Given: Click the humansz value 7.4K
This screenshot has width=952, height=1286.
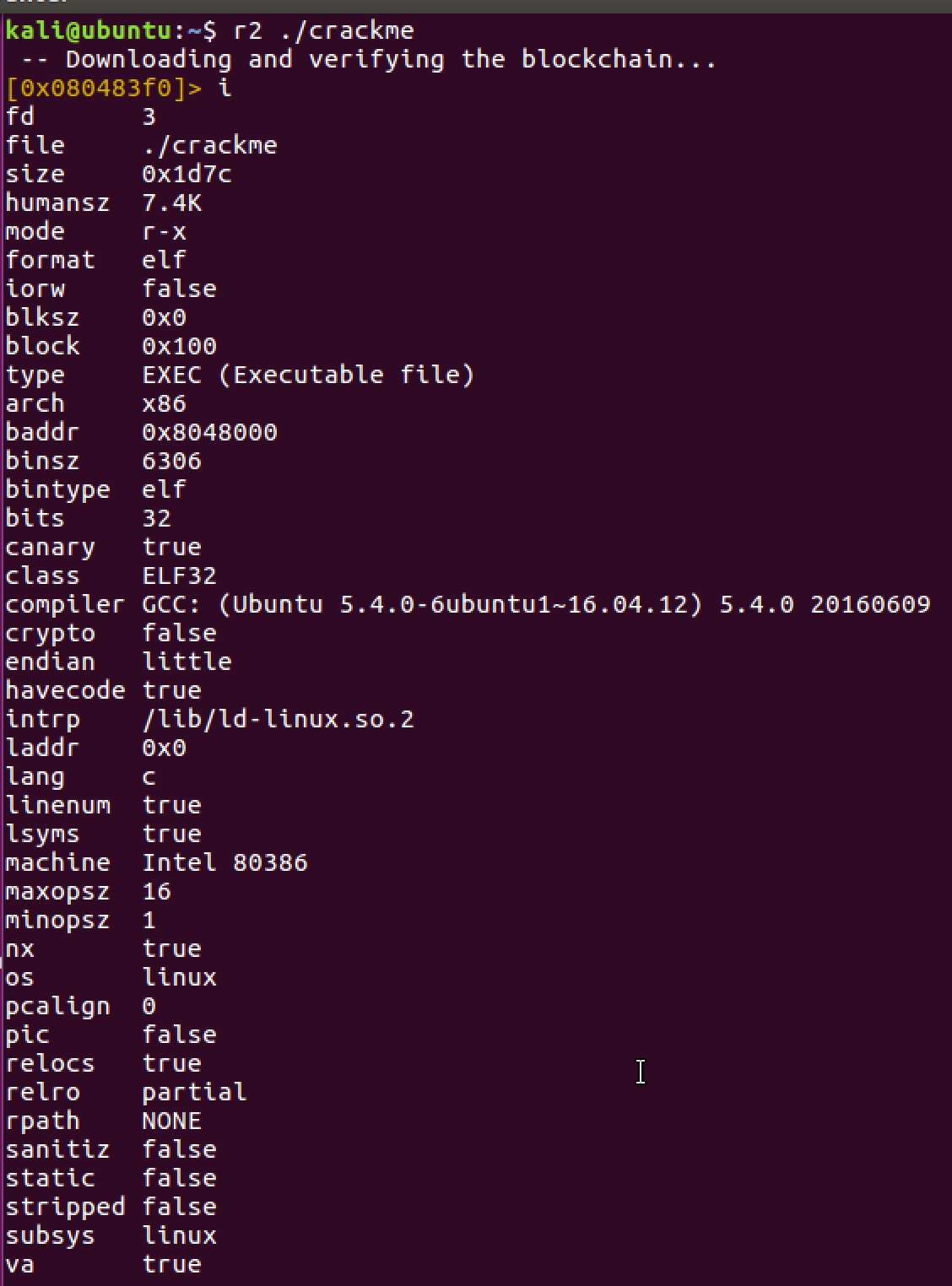Looking at the screenshot, I should (171, 203).
